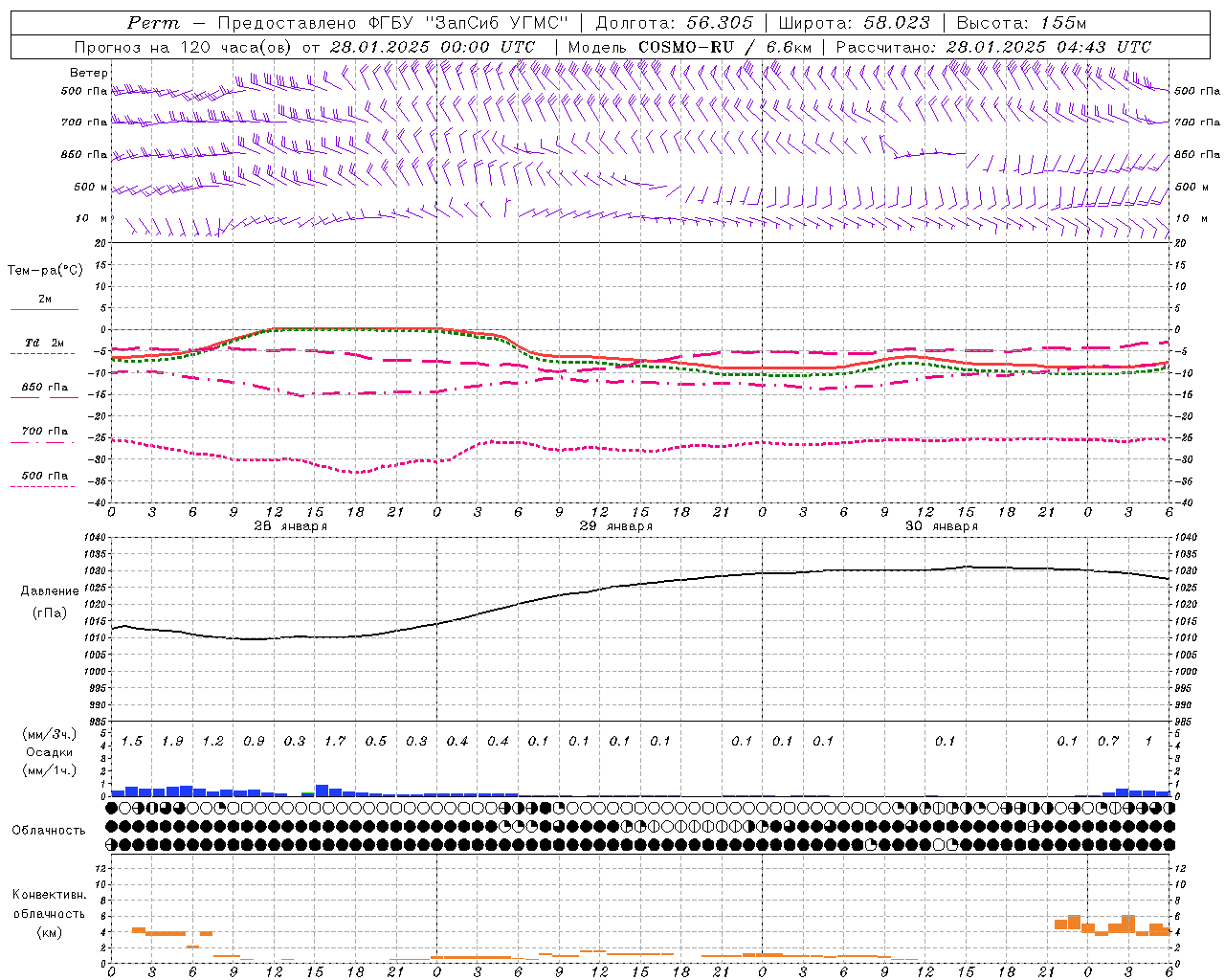Click the 'Td 2м' dew point legend entry
The image size is (1225, 980).
click(x=44, y=343)
